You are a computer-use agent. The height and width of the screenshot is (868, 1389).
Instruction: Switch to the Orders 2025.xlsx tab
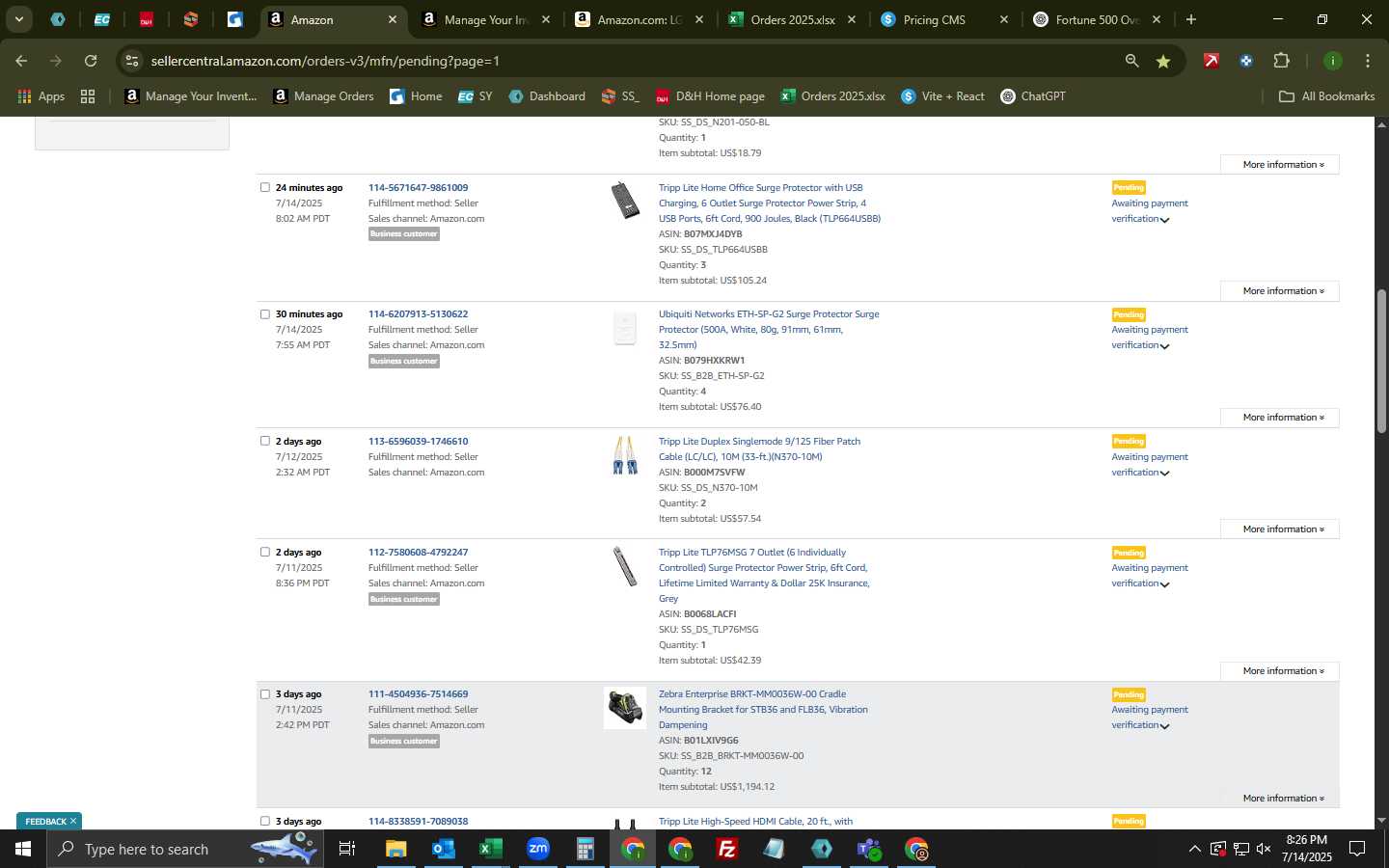coord(792,19)
